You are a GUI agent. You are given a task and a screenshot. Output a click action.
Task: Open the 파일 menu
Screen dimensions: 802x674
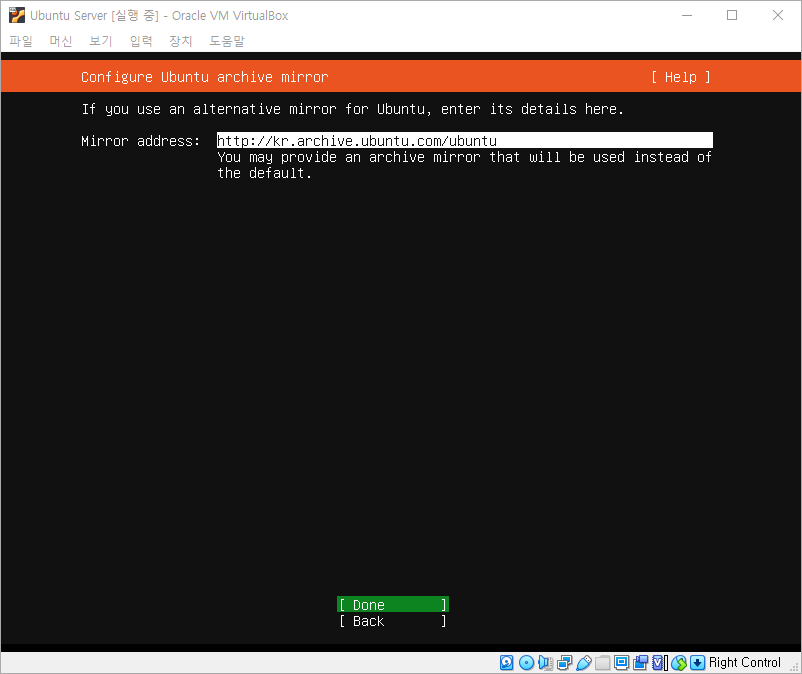[20, 41]
